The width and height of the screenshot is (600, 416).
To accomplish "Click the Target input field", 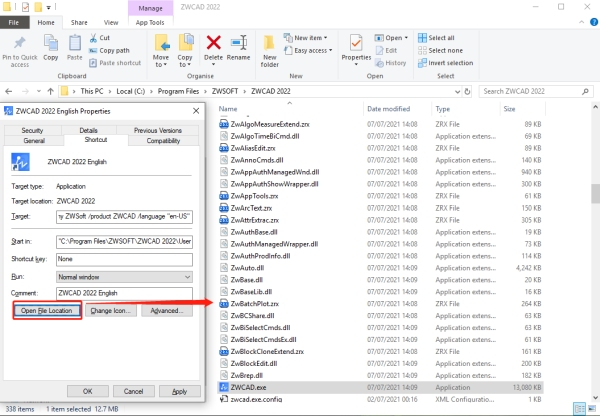I will (124, 217).
